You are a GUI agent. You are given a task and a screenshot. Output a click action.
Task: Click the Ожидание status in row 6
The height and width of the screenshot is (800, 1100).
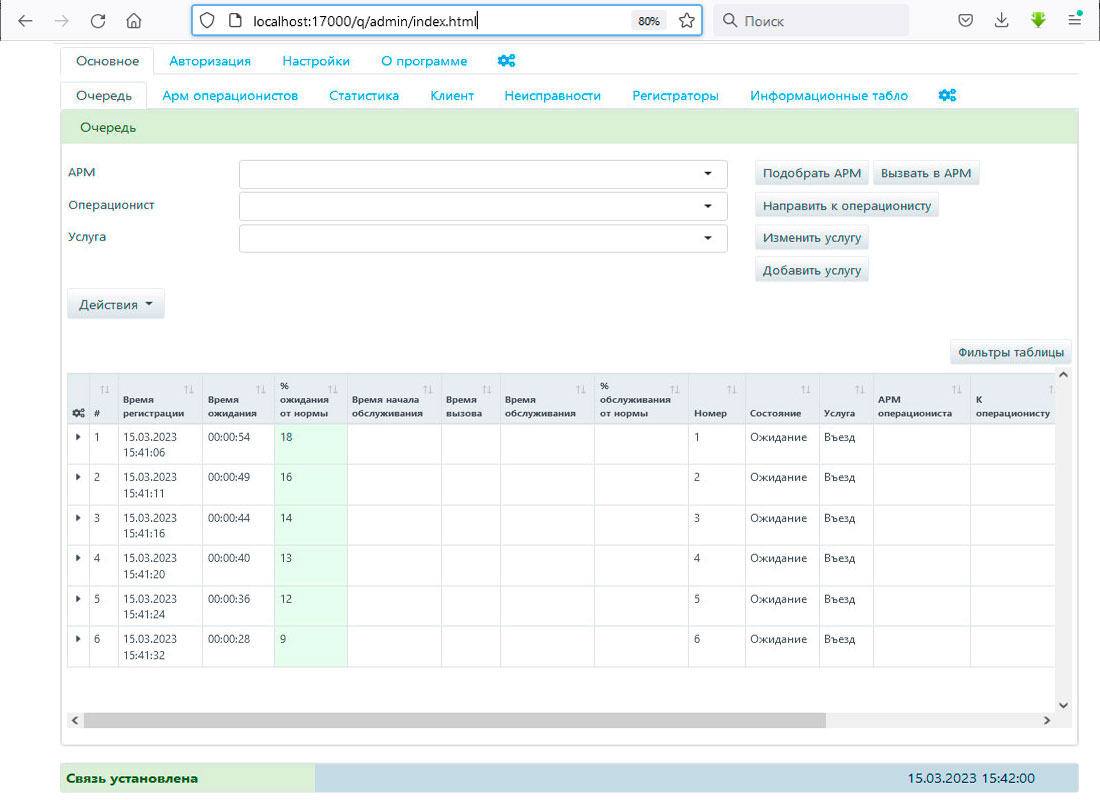tap(778, 639)
